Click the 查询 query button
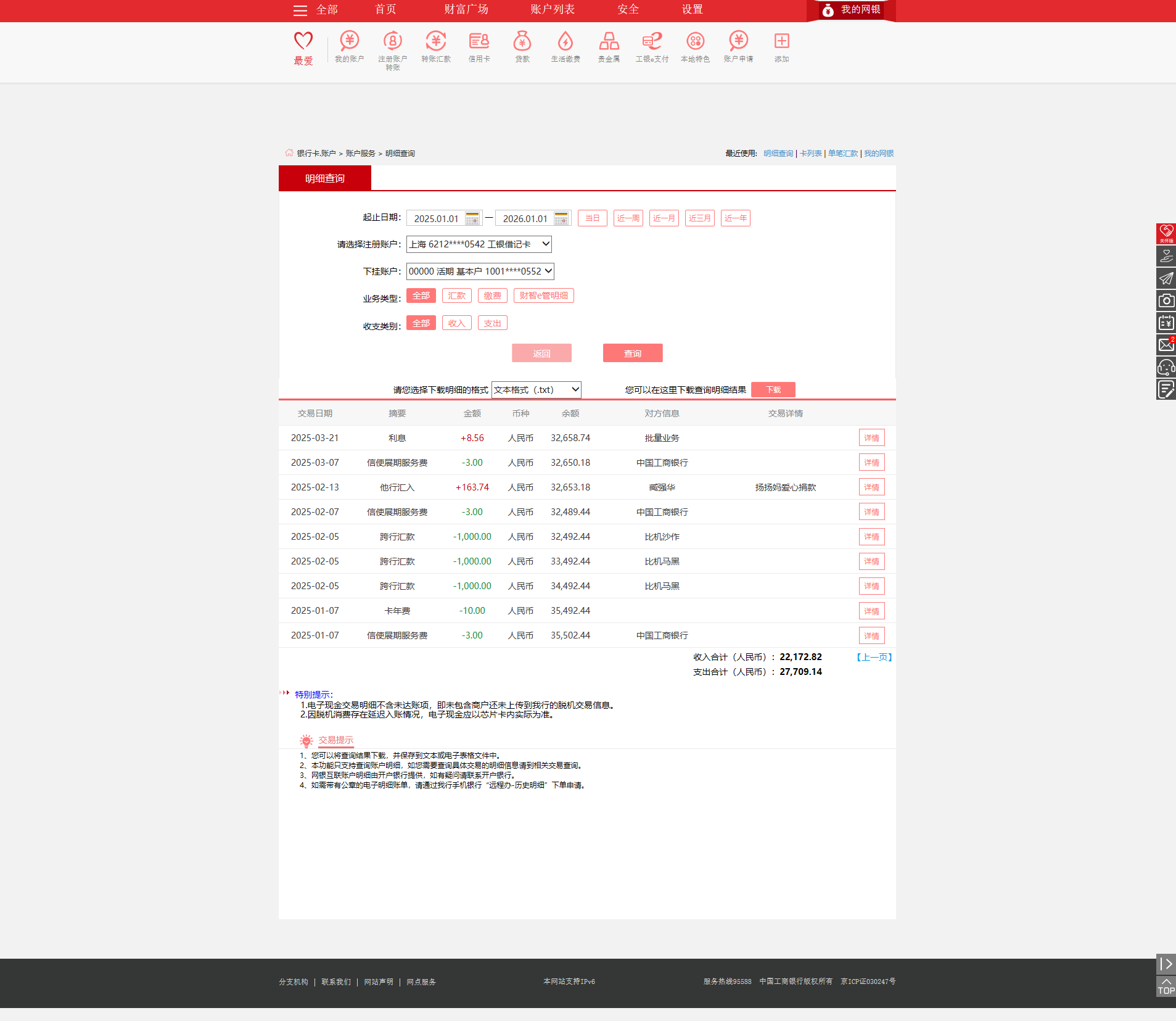Screen dimensions: 1176x1021 pyautogui.click(x=633, y=353)
